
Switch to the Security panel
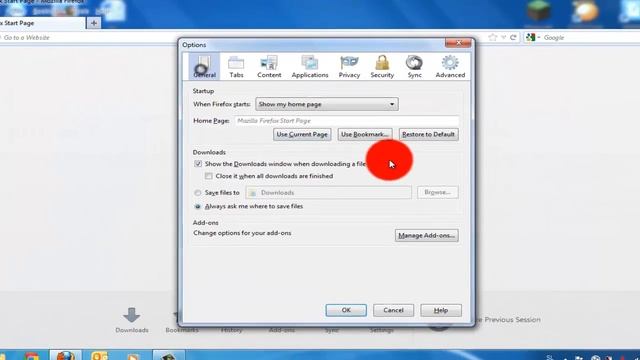[x=382, y=66]
